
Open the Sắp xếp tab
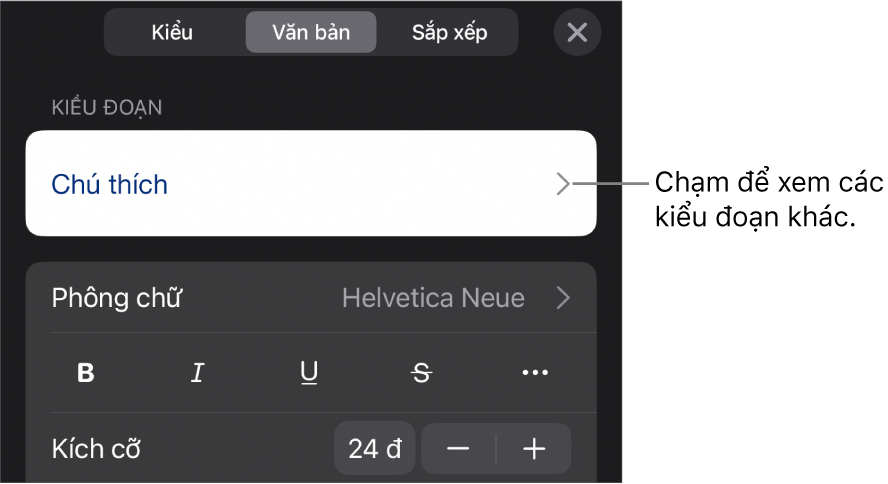coord(449,32)
